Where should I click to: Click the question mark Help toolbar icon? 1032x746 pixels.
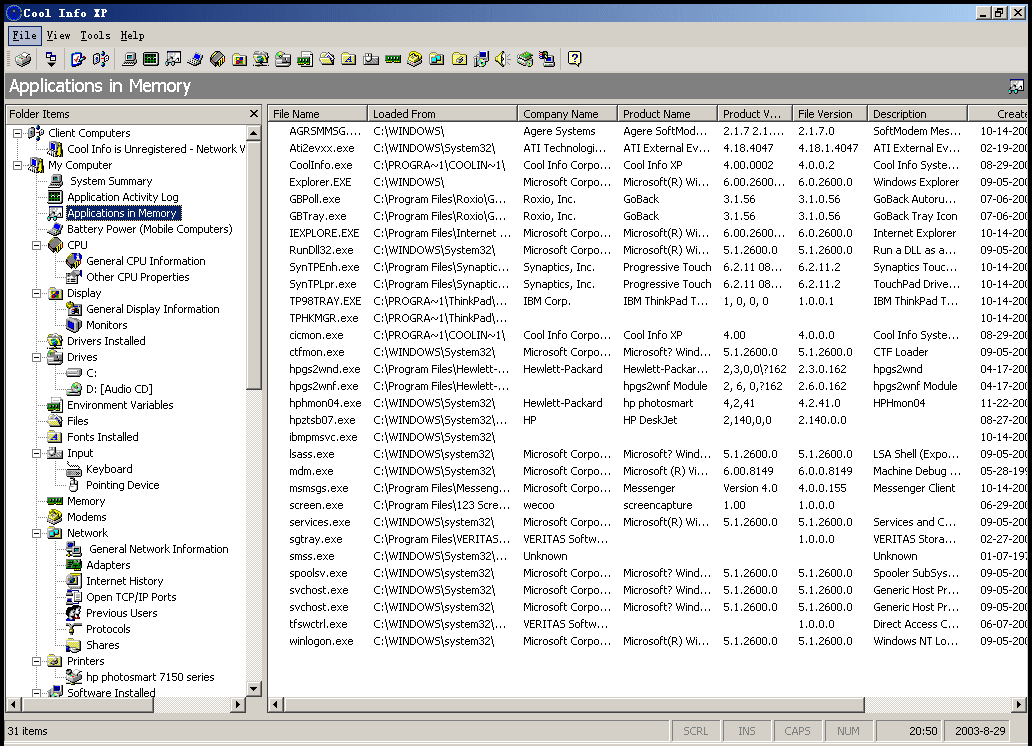tap(575, 59)
